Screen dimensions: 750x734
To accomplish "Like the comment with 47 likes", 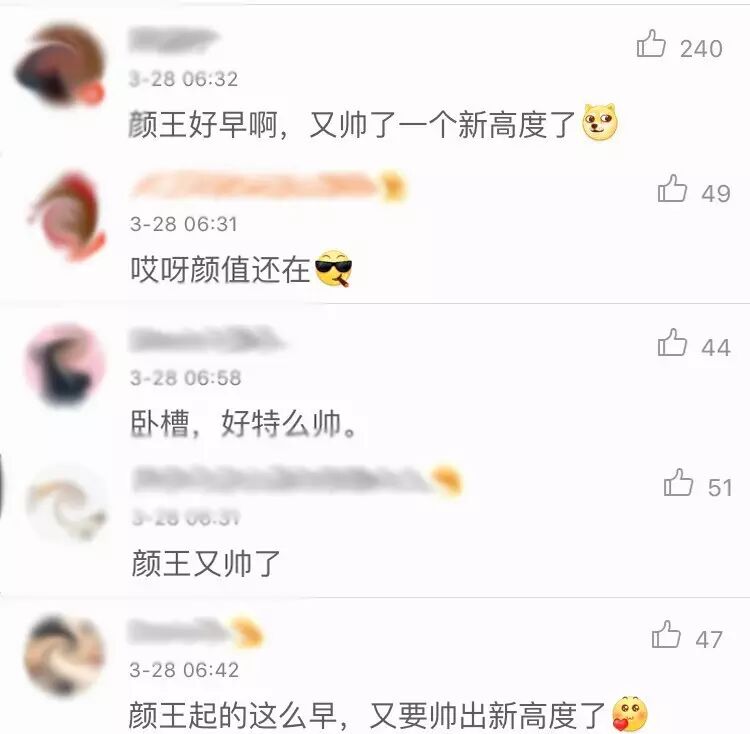I will click(666, 635).
